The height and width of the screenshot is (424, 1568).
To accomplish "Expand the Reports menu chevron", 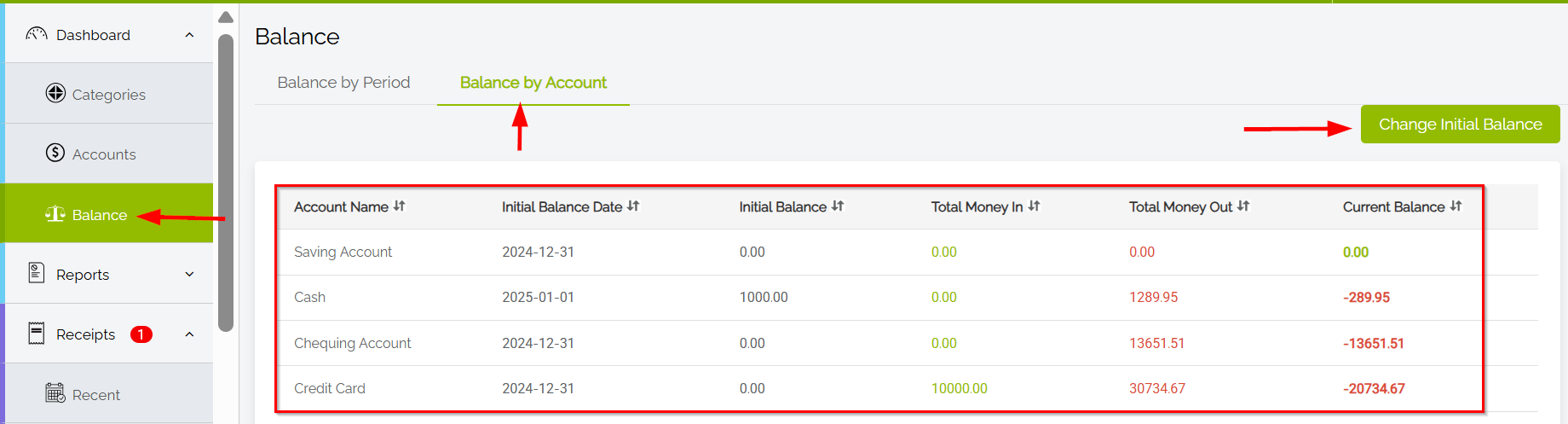I will coord(189,274).
